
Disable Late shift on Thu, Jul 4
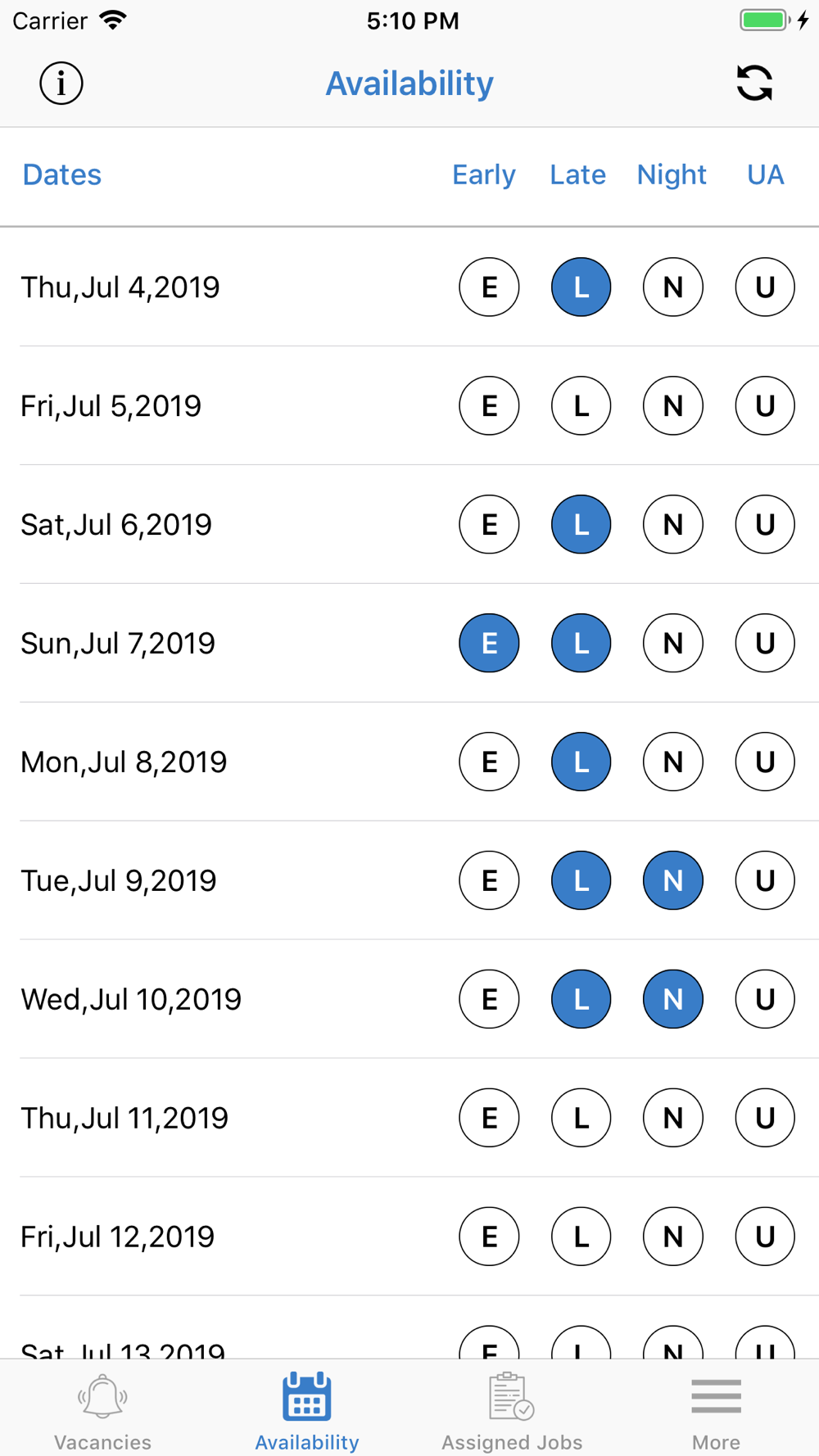coord(581,287)
